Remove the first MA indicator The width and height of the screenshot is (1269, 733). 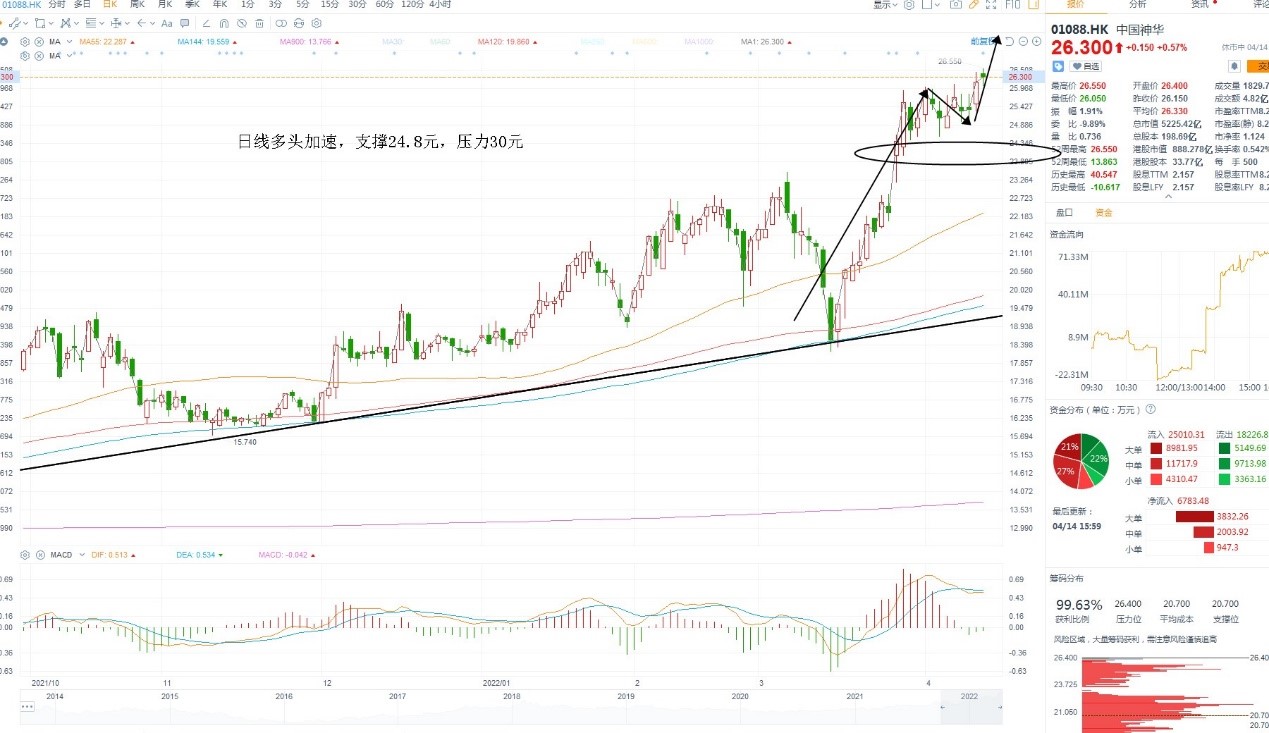[x=39, y=42]
